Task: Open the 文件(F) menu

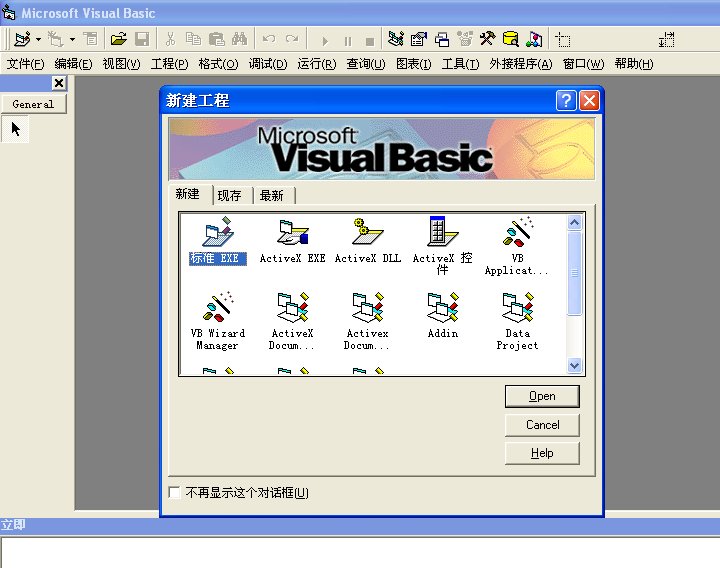Action: 26,64
